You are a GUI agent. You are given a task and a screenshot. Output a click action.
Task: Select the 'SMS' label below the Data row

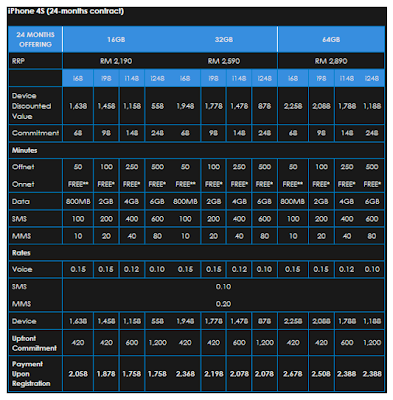[x=19, y=219]
